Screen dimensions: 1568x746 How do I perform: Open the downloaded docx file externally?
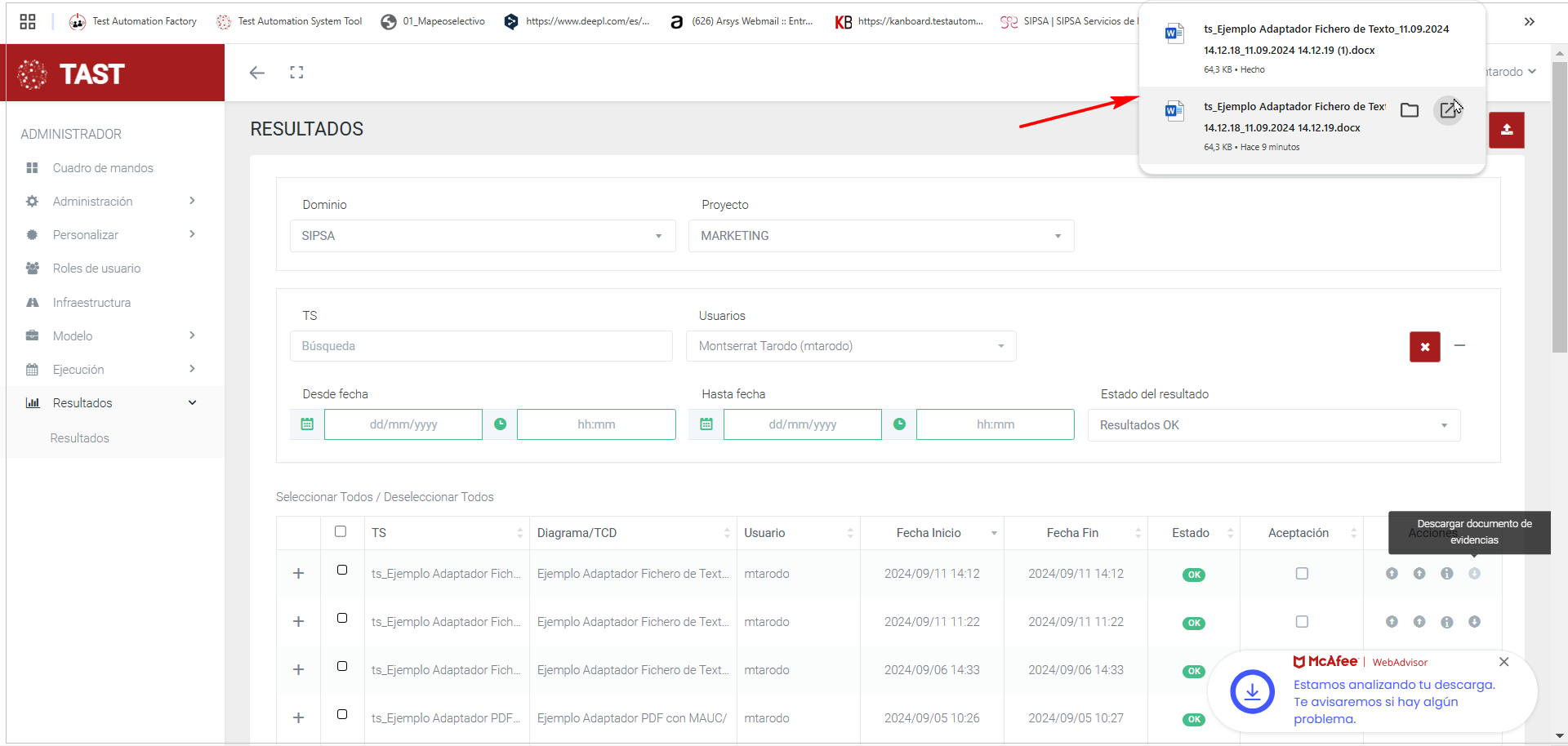1448,110
